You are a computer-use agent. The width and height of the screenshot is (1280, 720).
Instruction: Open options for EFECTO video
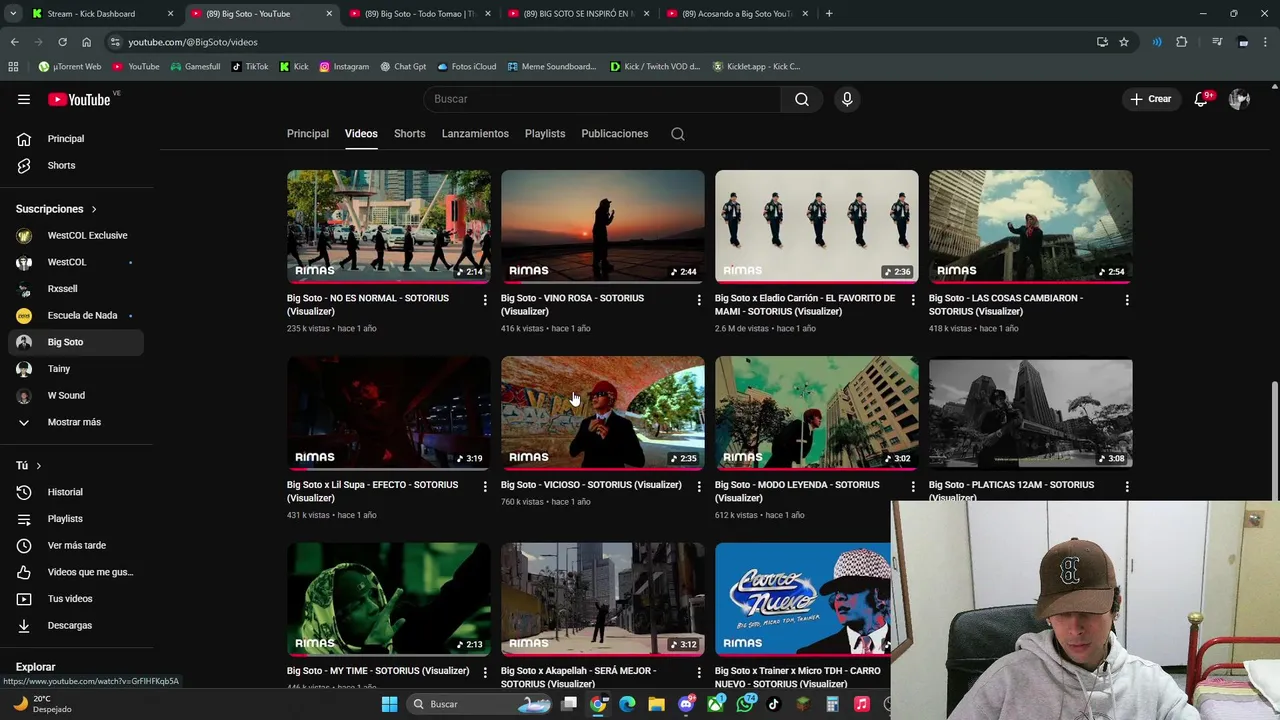pyautogui.click(x=485, y=487)
